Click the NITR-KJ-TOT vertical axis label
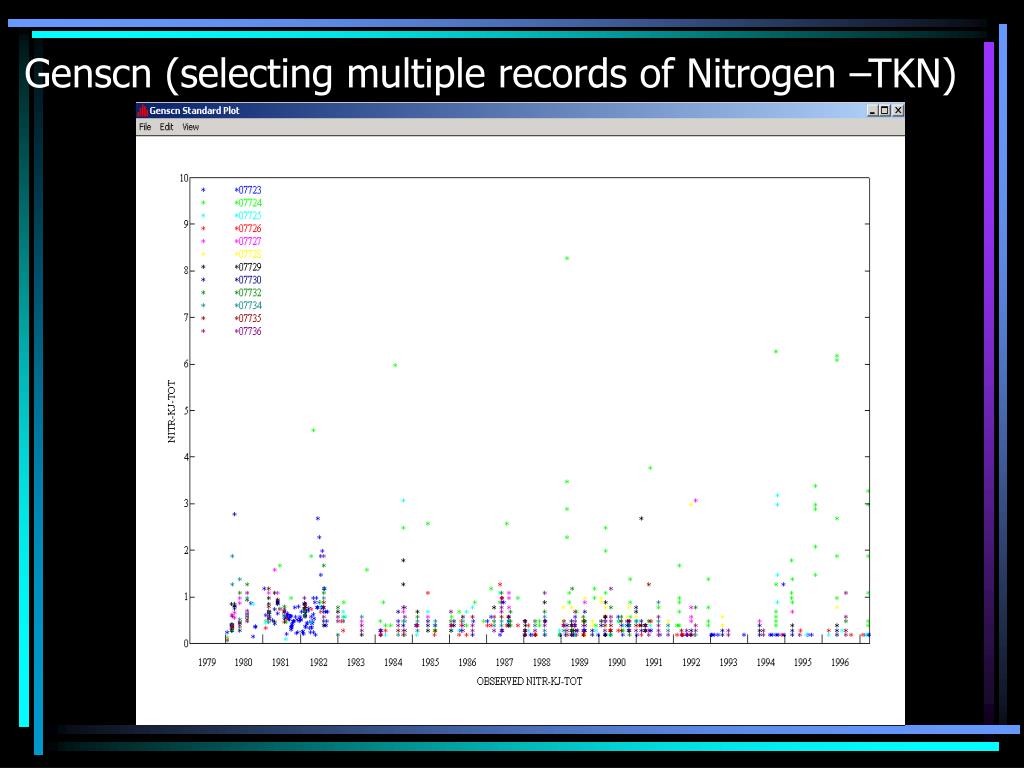Screen dimensions: 1024x768 click(x=172, y=411)
